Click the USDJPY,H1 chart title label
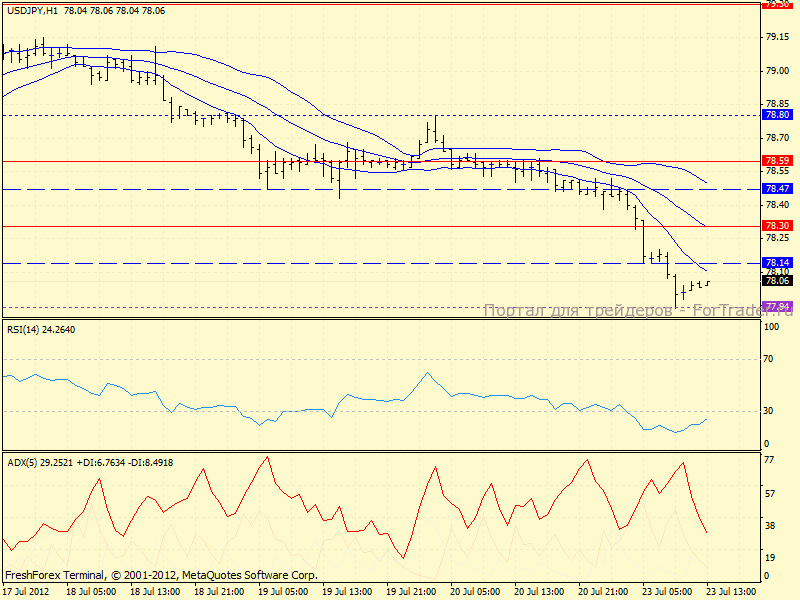The height and width of the screenshot is (600, 800). click(x=30, y=9)
